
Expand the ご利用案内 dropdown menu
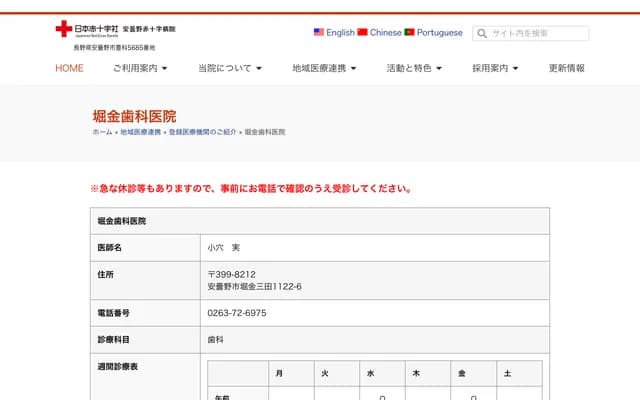pos(140,68)
